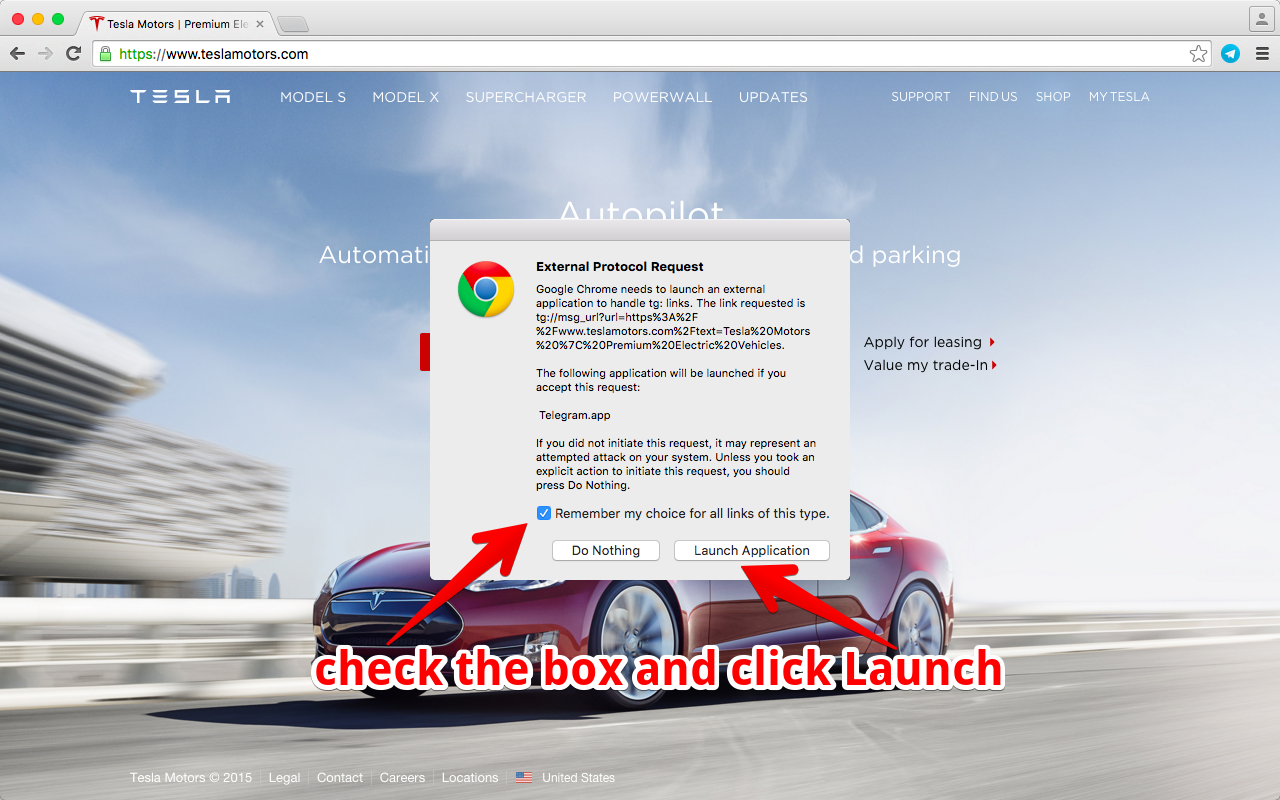Open the POWERWALL menu item

click(x=663, y=97)
